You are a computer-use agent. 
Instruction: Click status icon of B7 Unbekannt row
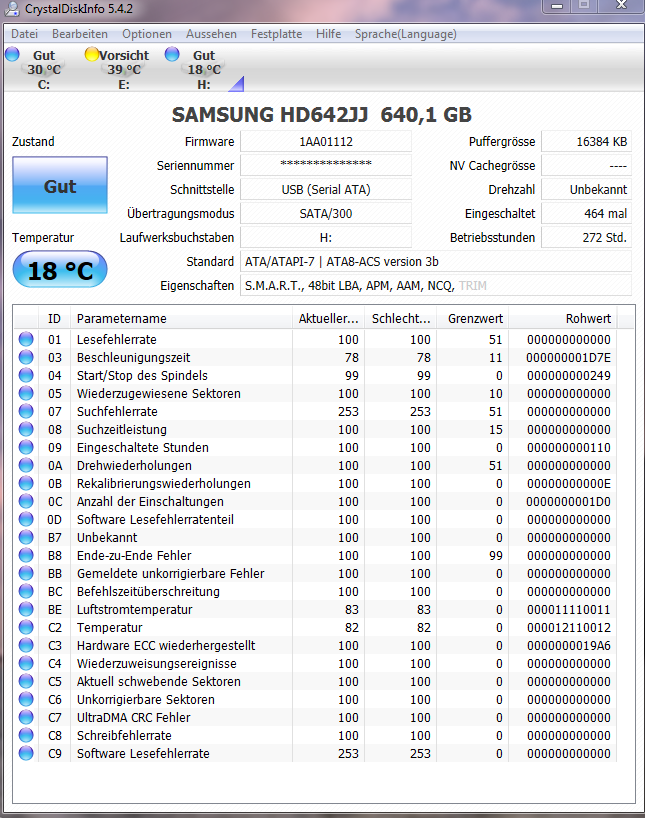(26, 537)
